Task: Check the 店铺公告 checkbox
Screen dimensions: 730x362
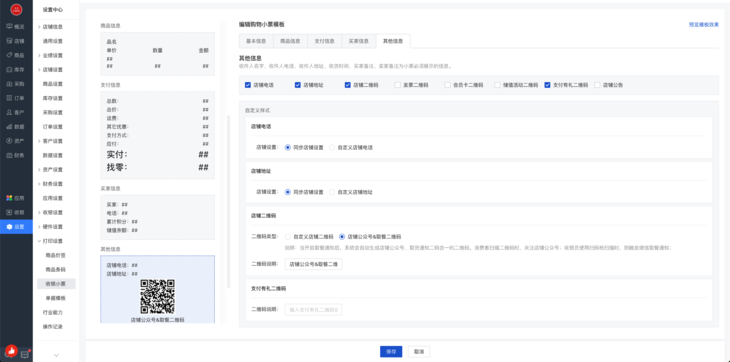Action: pyautogui.click(x=597, y=85)
